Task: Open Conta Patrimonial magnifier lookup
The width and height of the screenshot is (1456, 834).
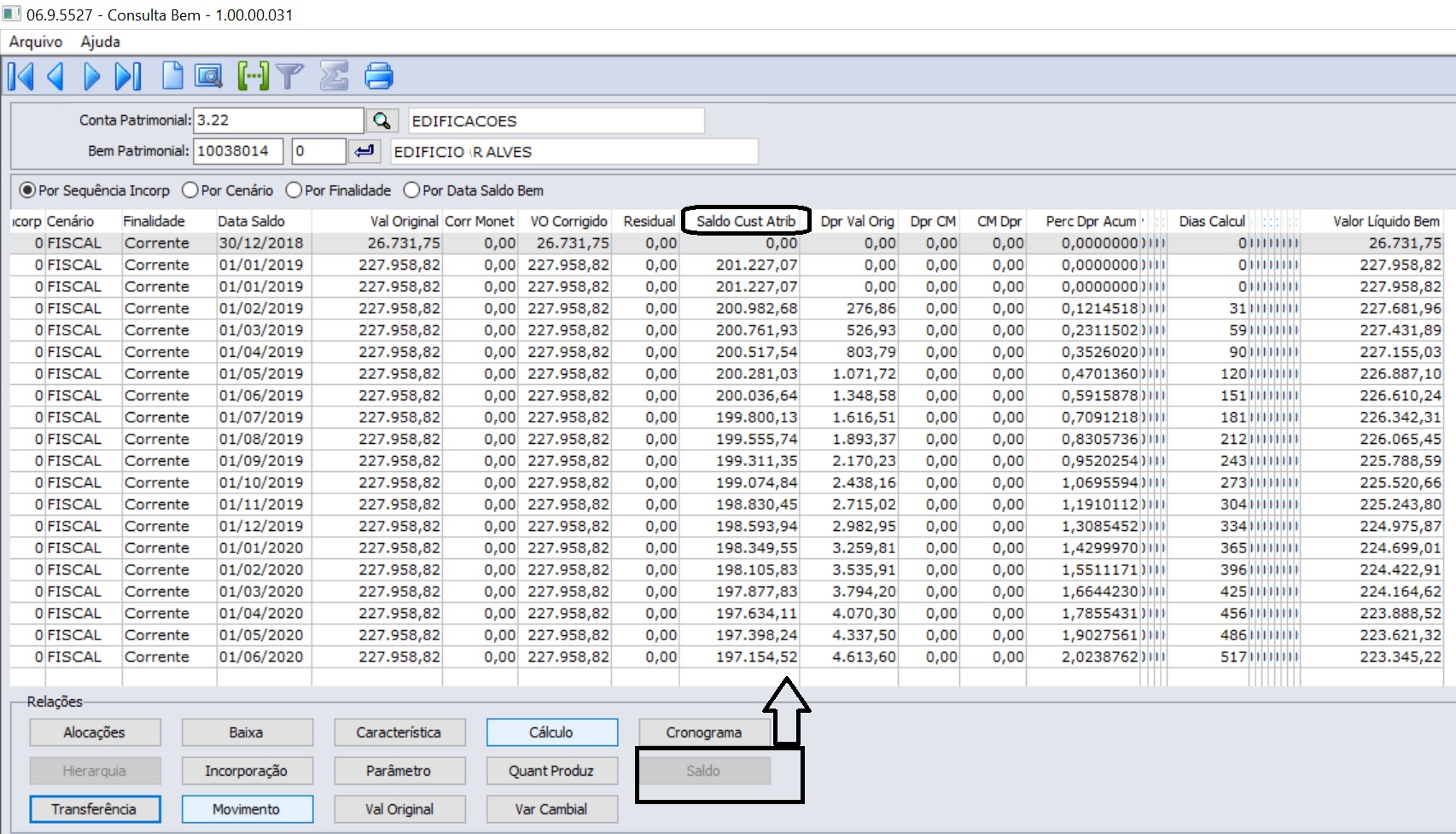Action: (382, 121)
